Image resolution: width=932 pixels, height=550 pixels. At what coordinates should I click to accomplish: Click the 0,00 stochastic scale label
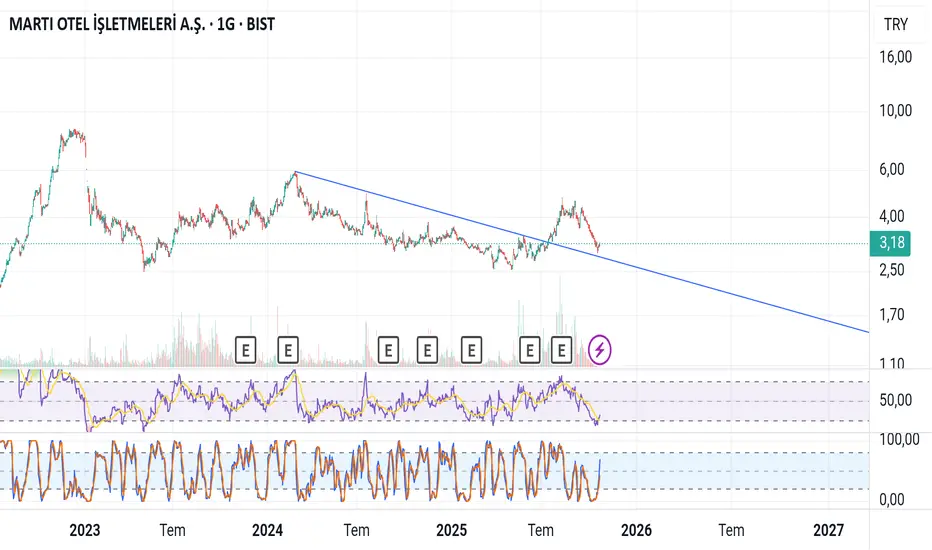click(892, 500)
